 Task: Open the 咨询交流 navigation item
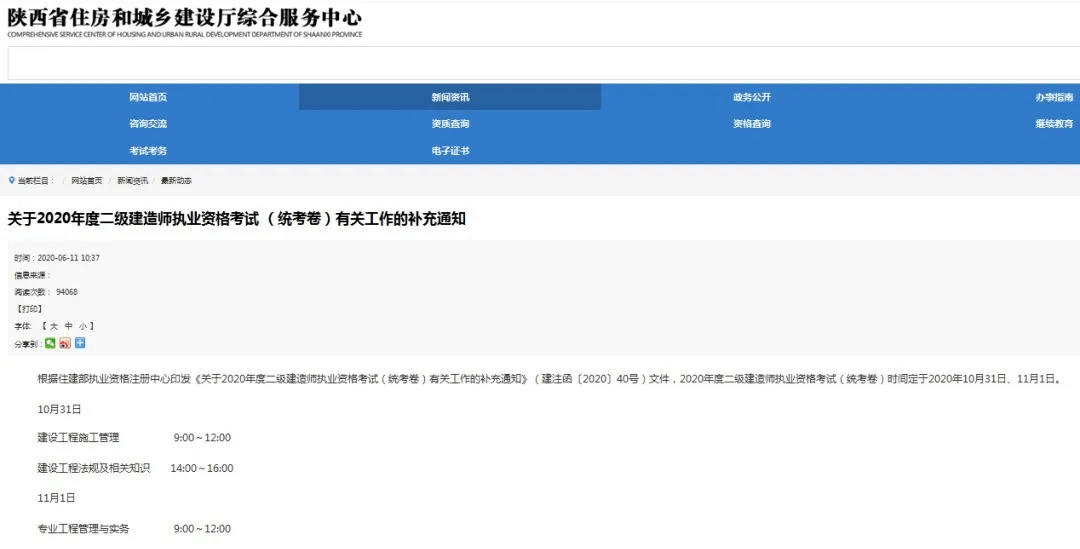pyautogui.click(x=148, y=124)
